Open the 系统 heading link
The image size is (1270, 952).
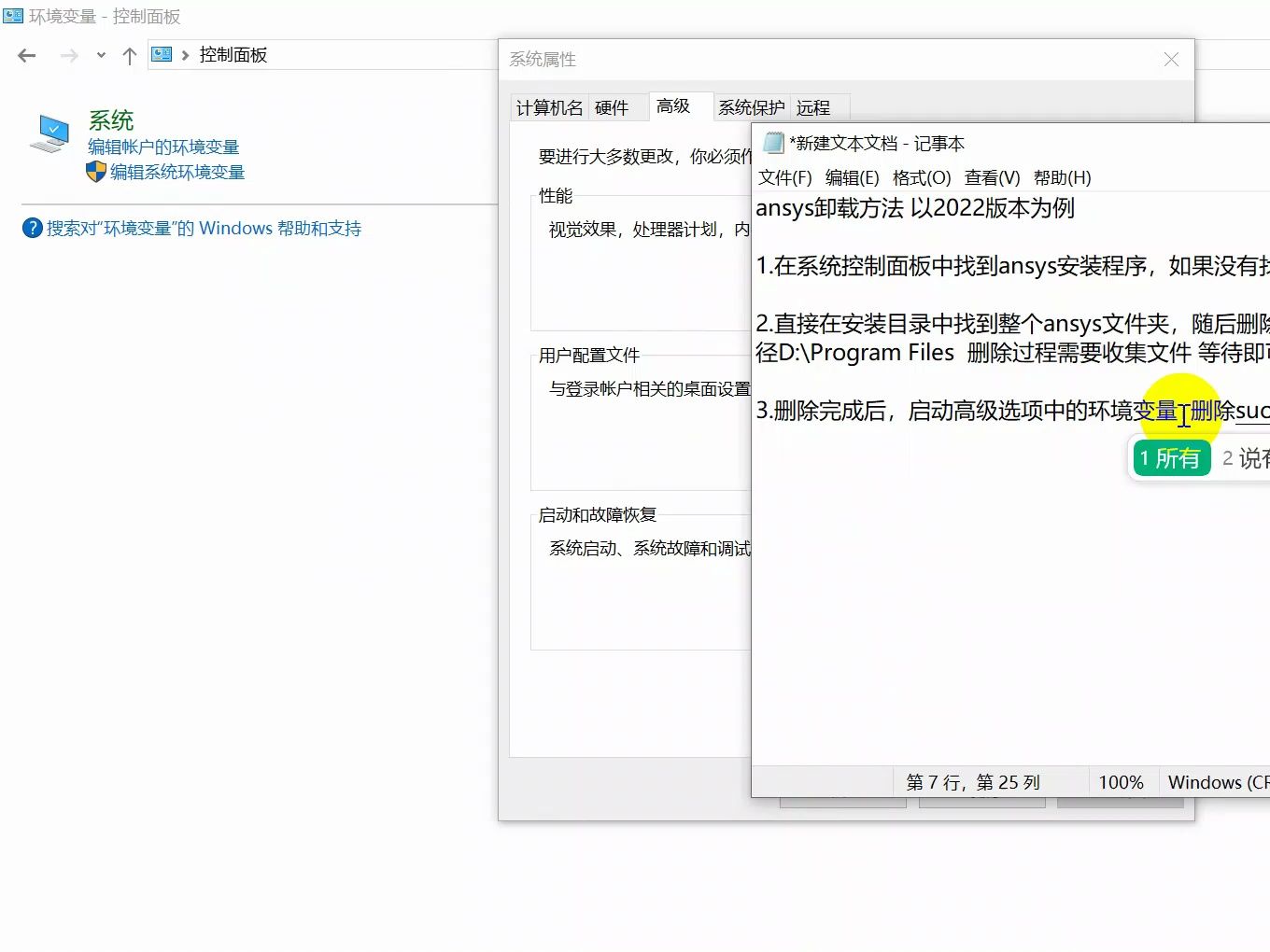coord(111,120)
